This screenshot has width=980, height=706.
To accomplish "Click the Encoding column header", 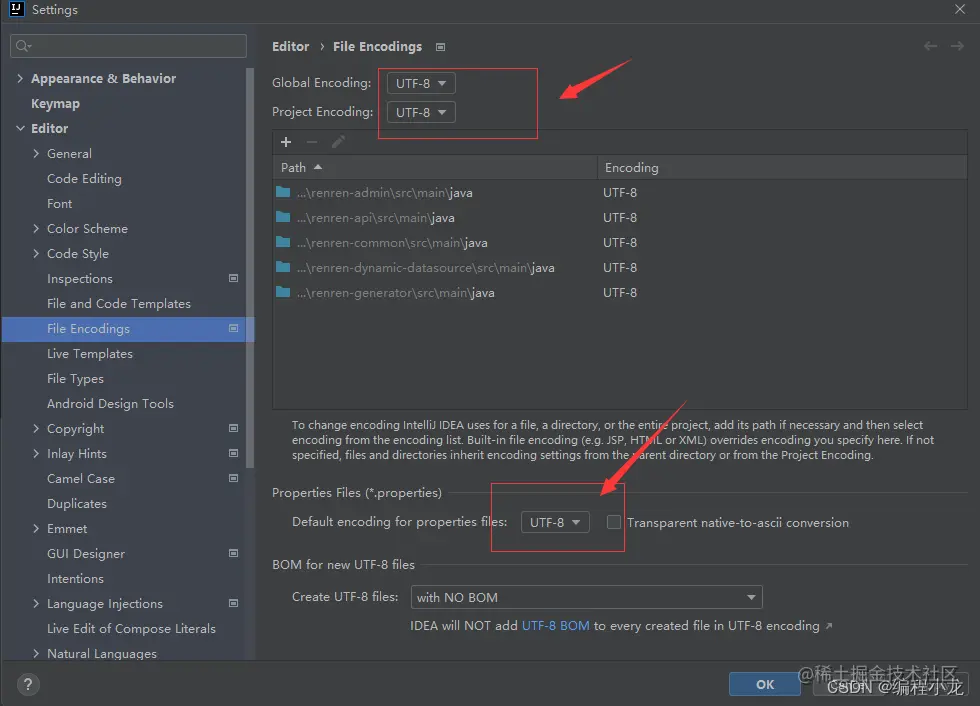I will 782,167.
